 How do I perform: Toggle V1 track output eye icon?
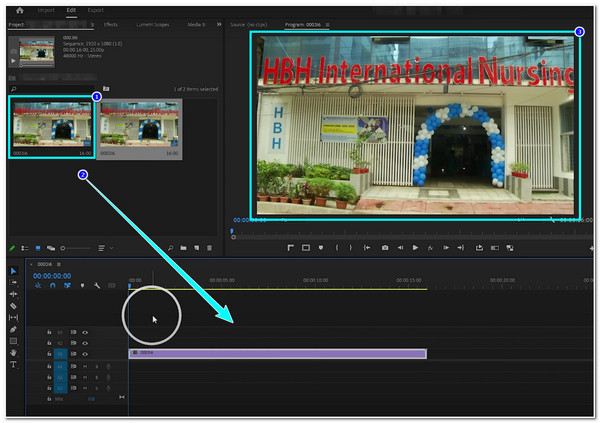click(85, 354)
